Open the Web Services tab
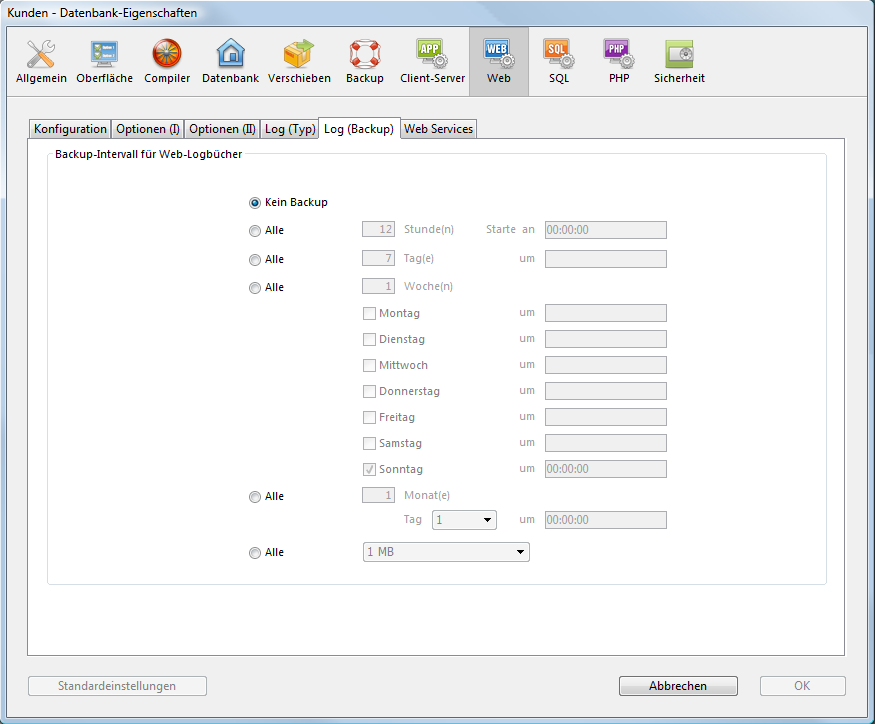 [438, 129]
